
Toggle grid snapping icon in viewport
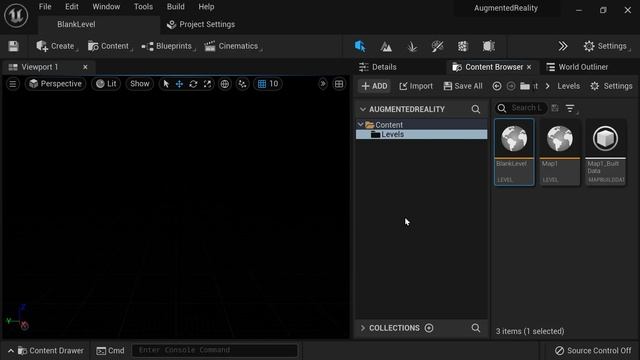click(x=262, y=84)
